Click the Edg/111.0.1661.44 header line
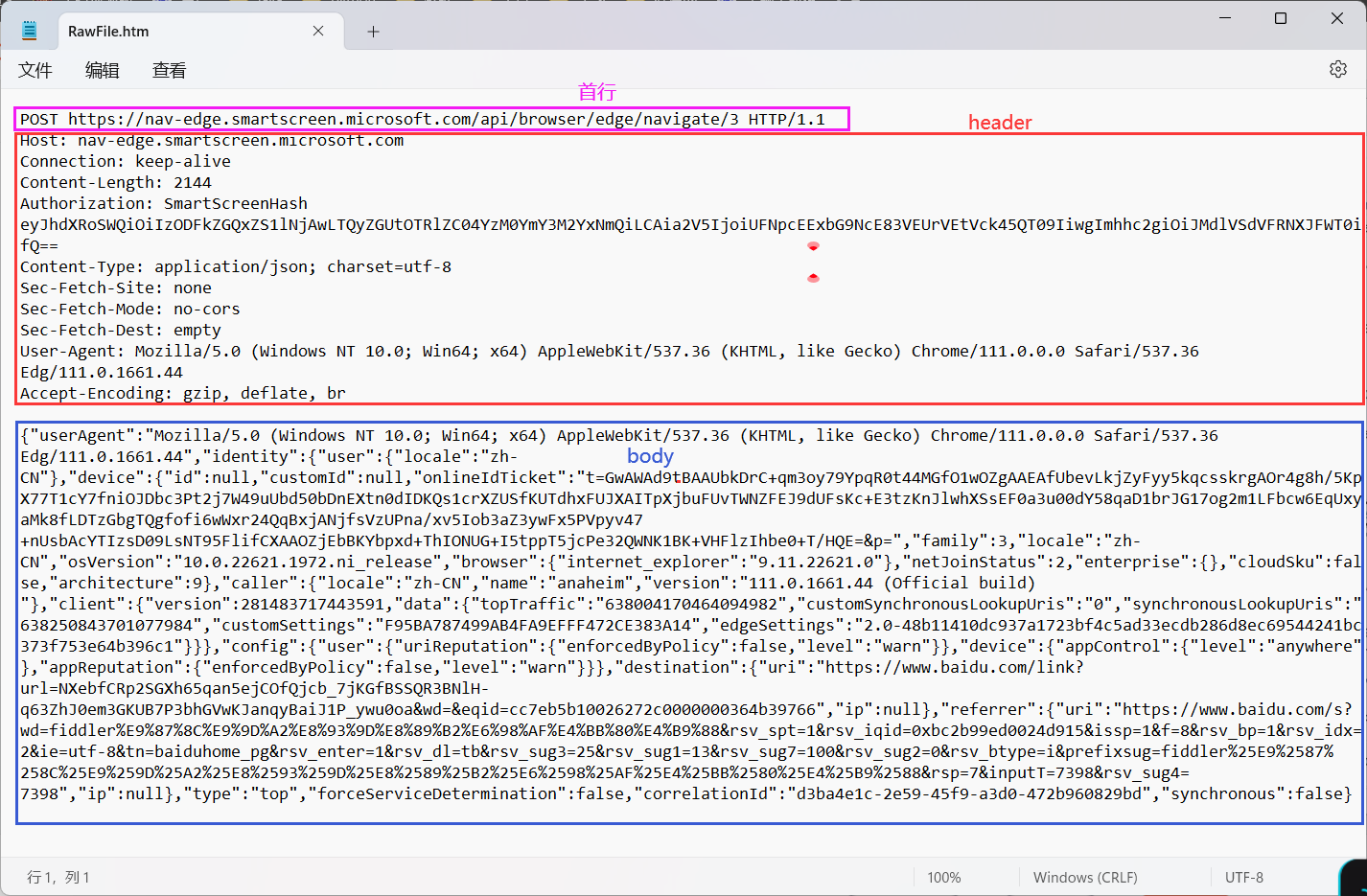Screen dimensions: 1367x896 coord(102,372)
